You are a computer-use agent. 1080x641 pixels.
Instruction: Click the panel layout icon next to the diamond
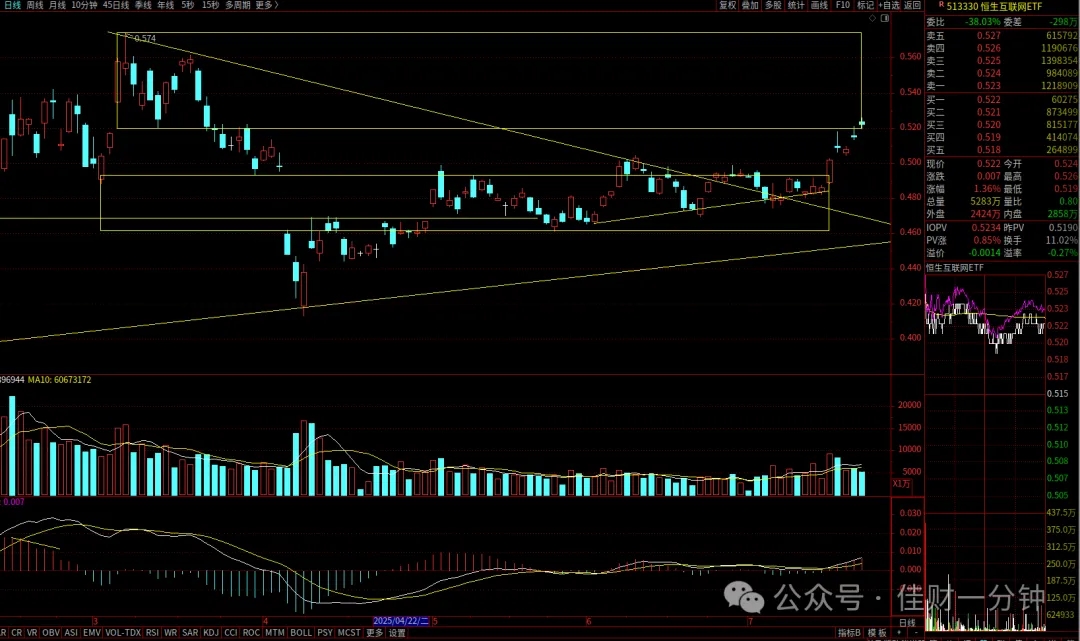click(885, 18)
